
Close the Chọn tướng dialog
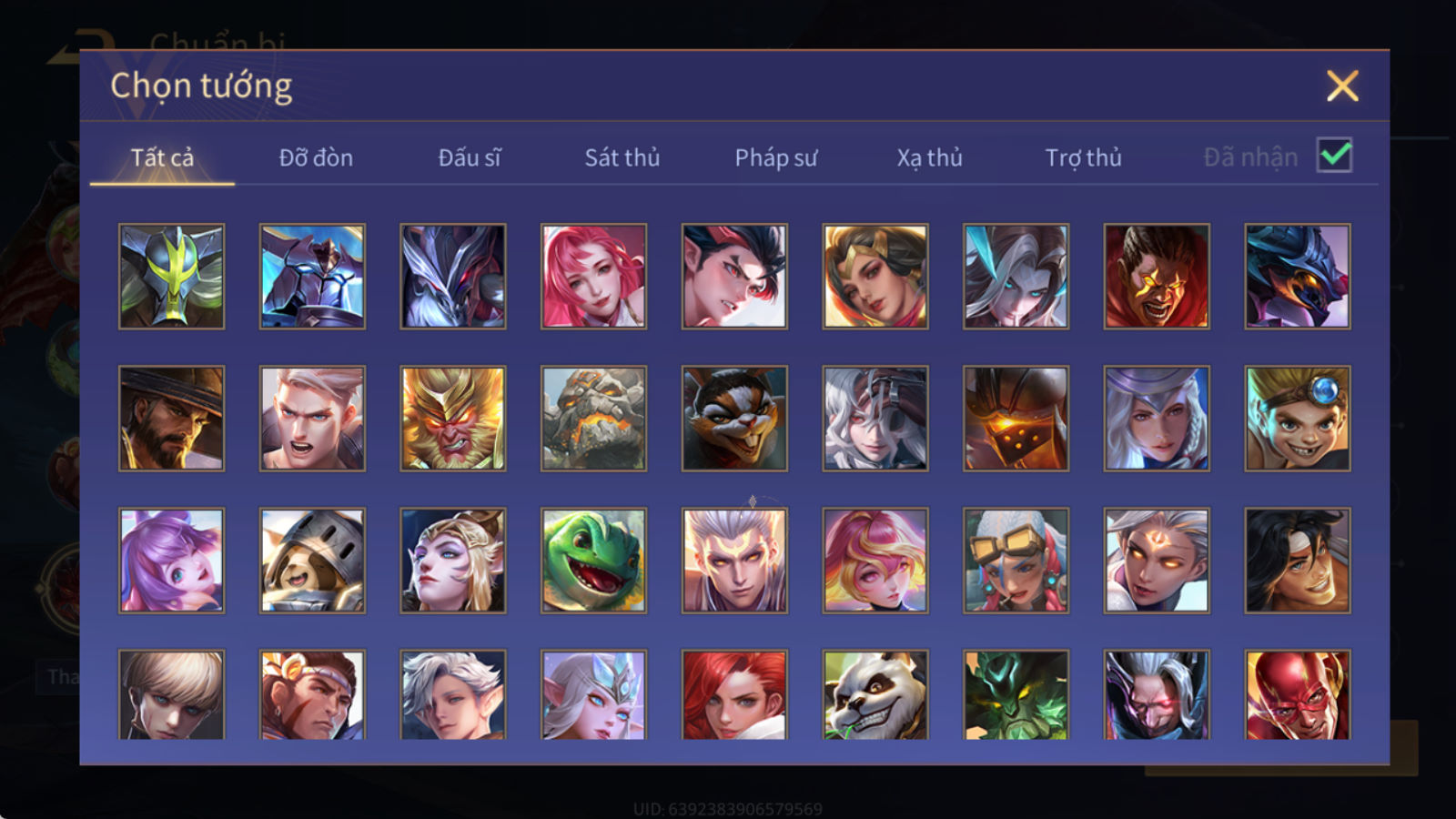coord(1342,86)
